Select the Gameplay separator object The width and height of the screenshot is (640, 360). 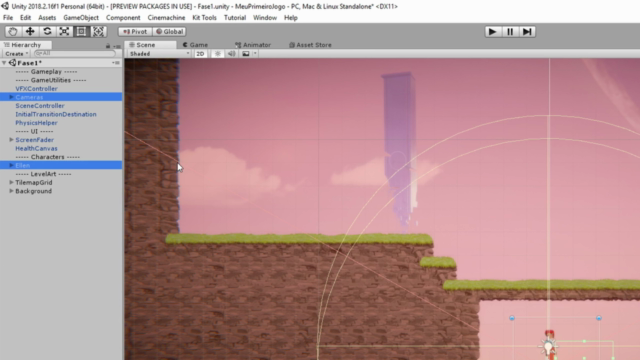point(46,71)
